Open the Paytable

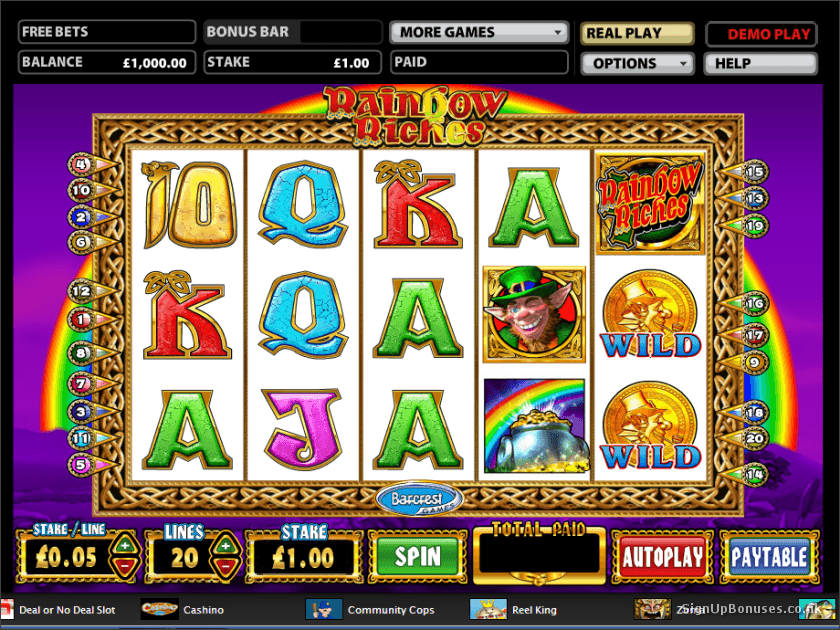pos(769,557)
